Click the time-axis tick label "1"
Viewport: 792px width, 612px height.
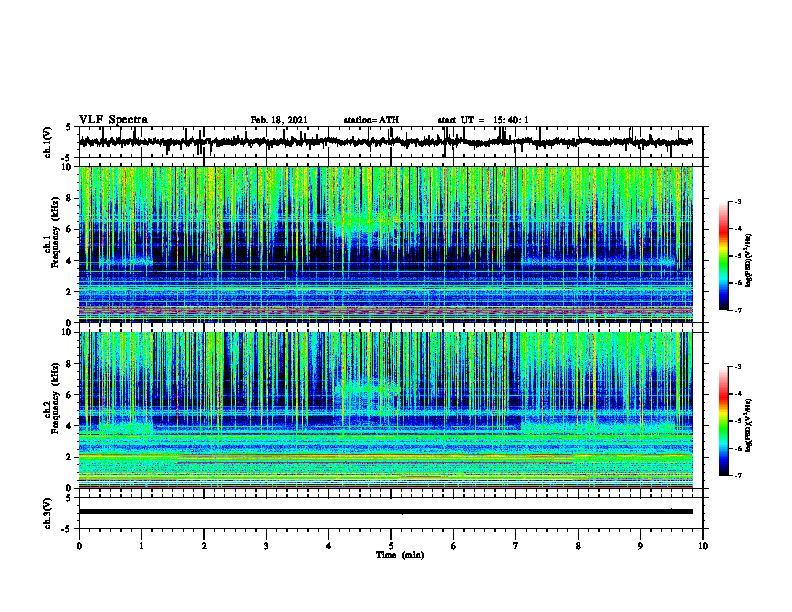(x=141, y=546)
